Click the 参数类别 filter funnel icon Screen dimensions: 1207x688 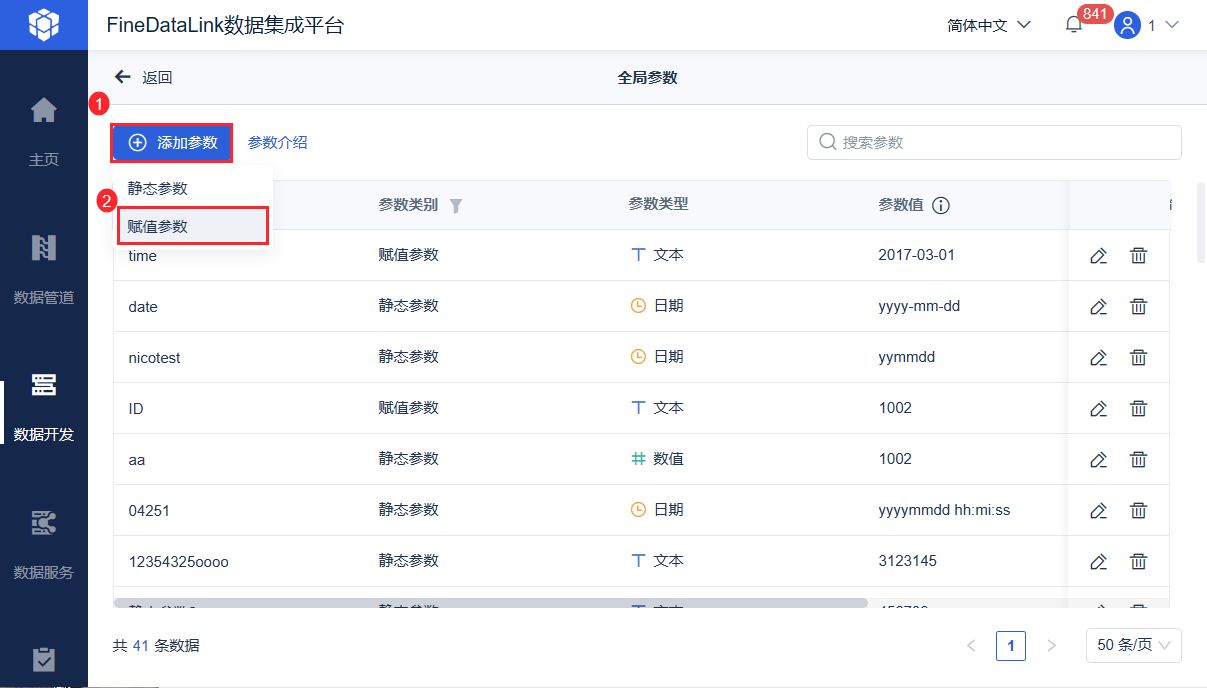tap(456, 205)
